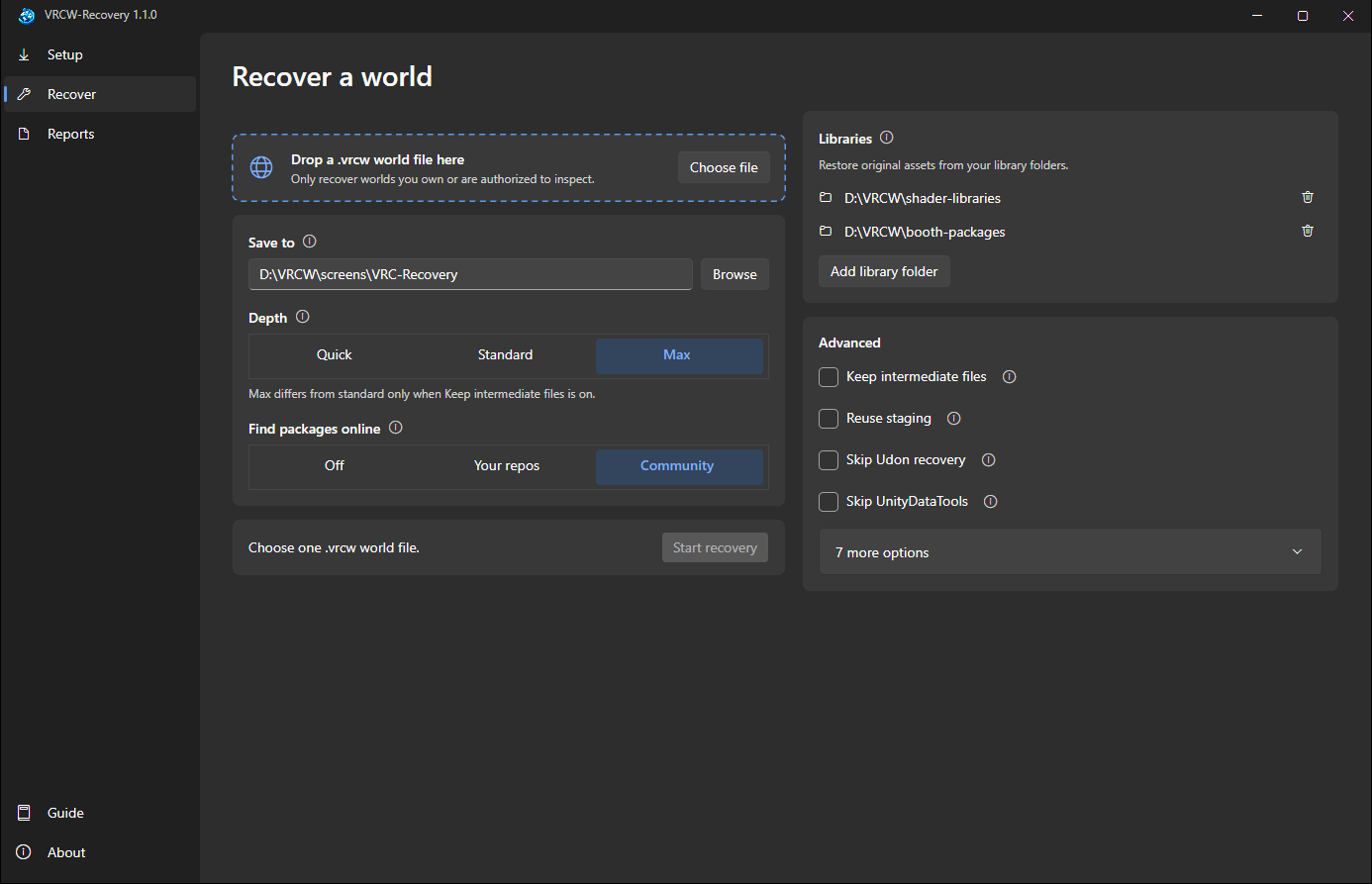
Task: Delete the shader-libraries folder with trash icon
Action: pos(1308,197)
